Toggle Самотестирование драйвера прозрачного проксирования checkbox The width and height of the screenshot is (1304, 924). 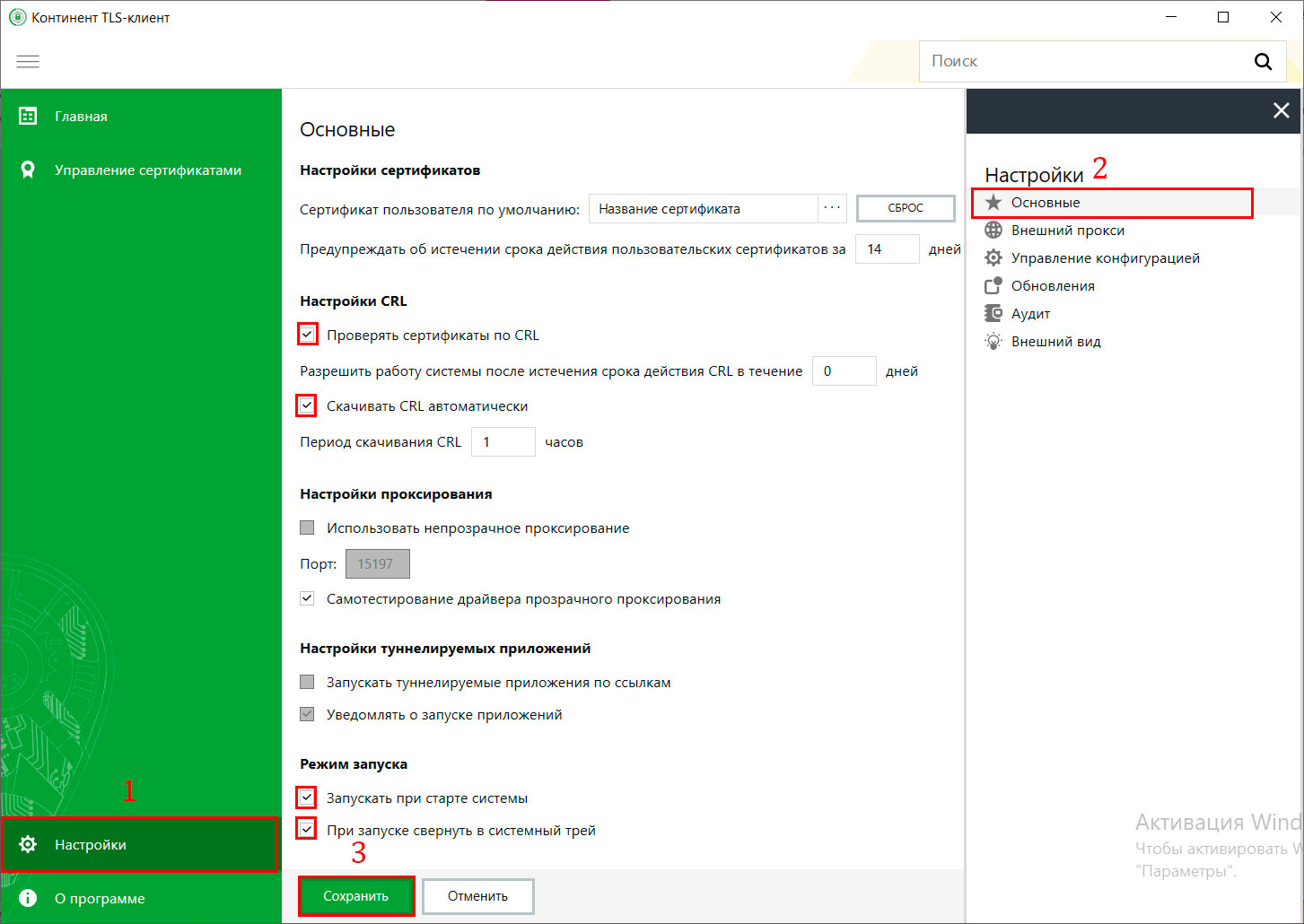307,598
